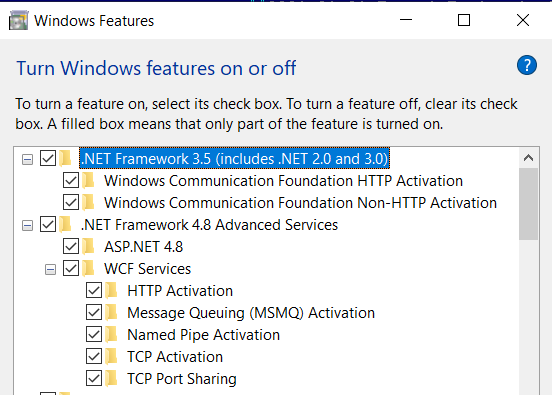The width and height of the screenshot is (552, 395).
Task: Uncheck Message Queuing (MSMQ) Activation checkbox
Action: coord(94,313)
